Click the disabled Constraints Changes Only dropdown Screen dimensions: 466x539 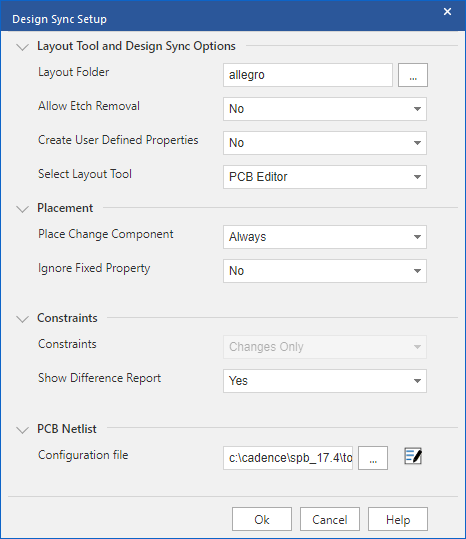pyautogui.click(x=325, y=347)
